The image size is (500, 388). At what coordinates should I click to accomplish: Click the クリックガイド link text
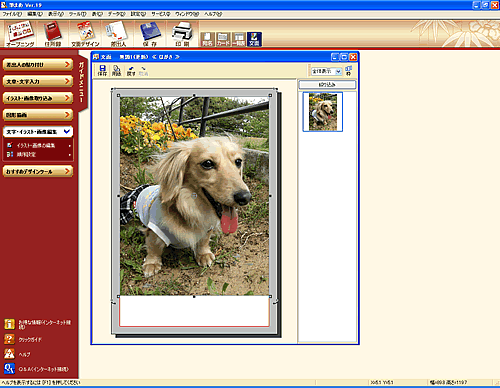click(30, 340)
